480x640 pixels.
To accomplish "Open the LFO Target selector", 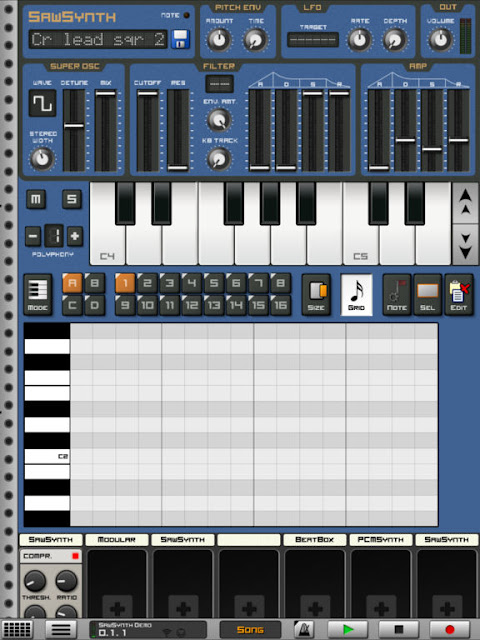I will point(313,40).
